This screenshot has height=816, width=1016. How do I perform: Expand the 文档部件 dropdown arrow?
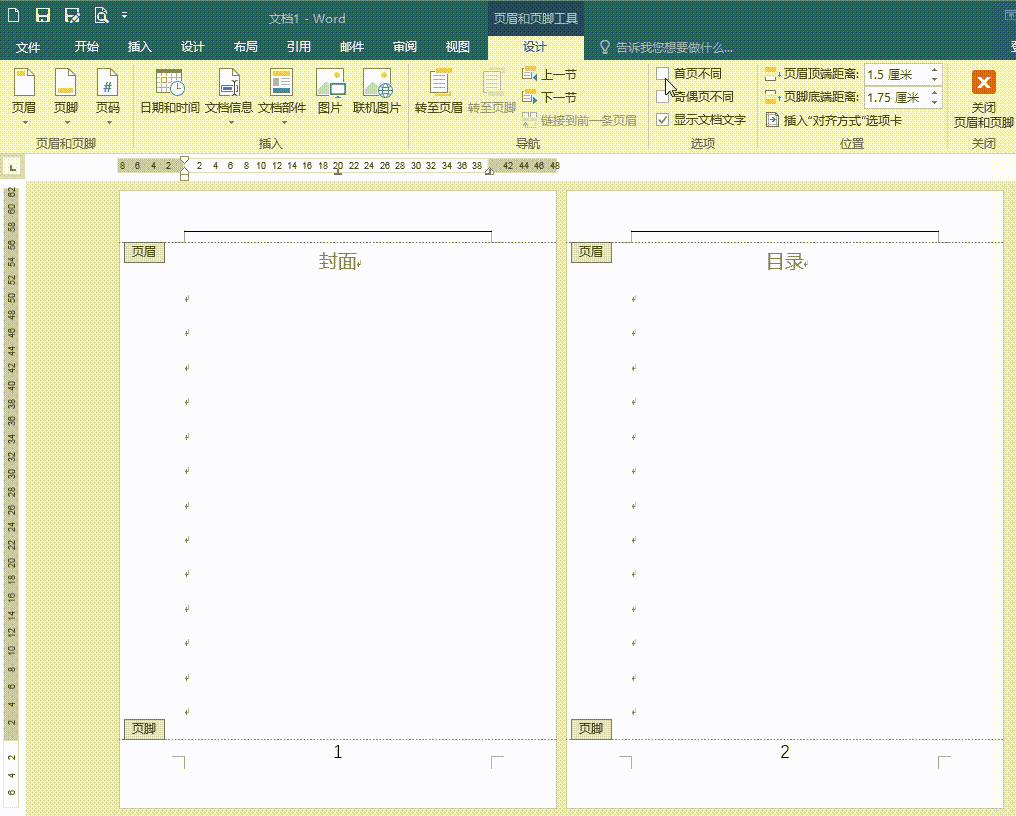[x=283, y=122]
